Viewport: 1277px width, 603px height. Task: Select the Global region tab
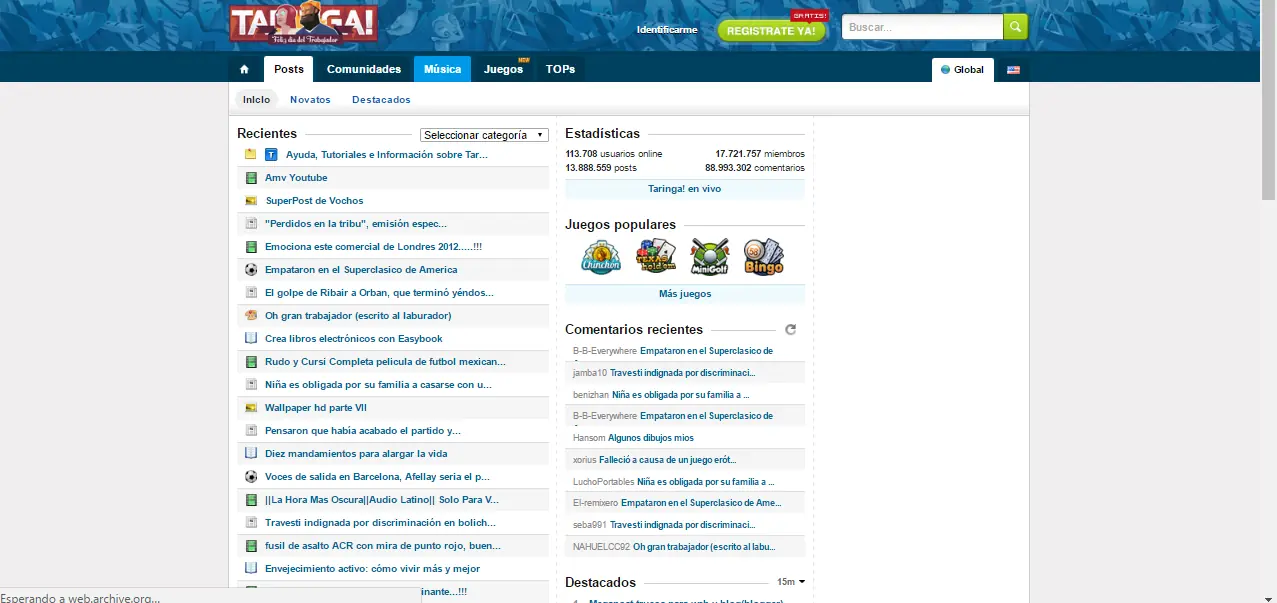click(x=963, y=70)
